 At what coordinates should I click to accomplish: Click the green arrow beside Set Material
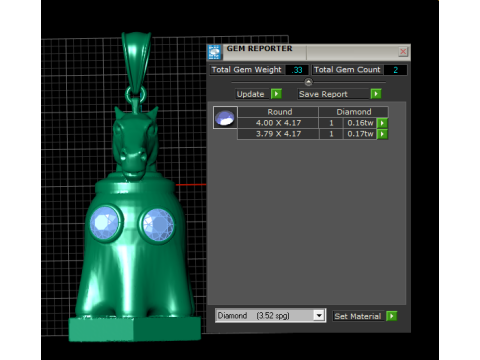coord(392,316)
